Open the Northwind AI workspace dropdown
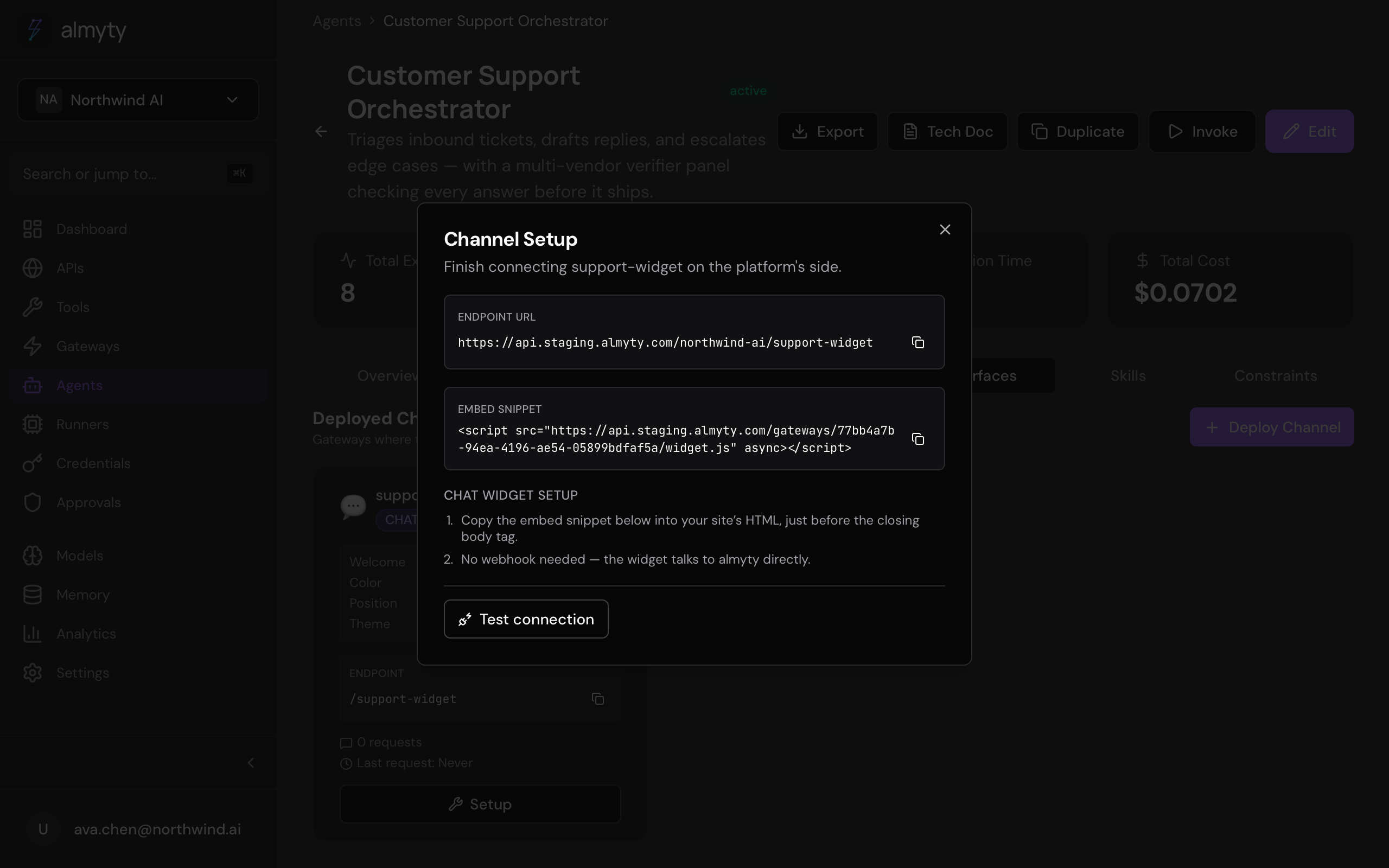 coord(138,100)
